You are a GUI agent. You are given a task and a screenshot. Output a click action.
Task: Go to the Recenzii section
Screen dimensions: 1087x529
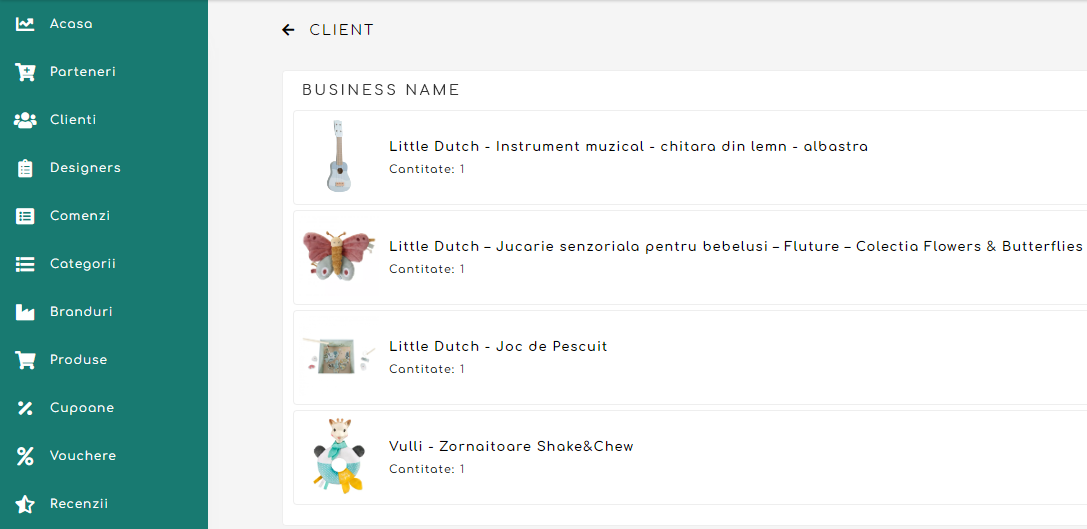point(79,504)
